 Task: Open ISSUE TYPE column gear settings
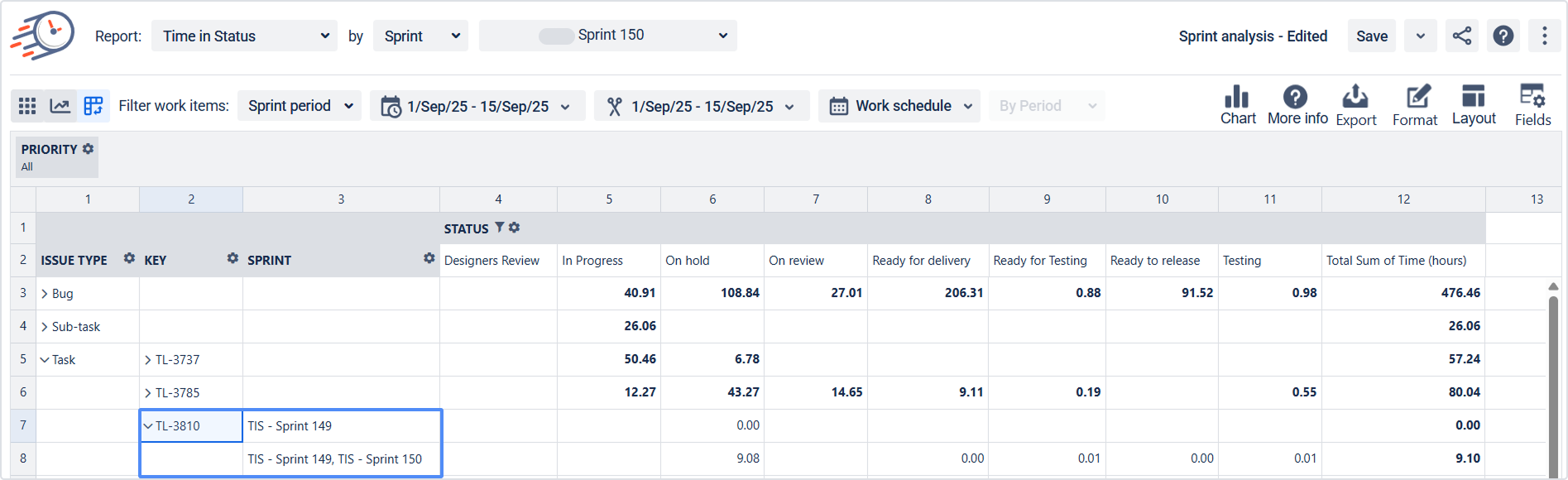tap(129, 258)
